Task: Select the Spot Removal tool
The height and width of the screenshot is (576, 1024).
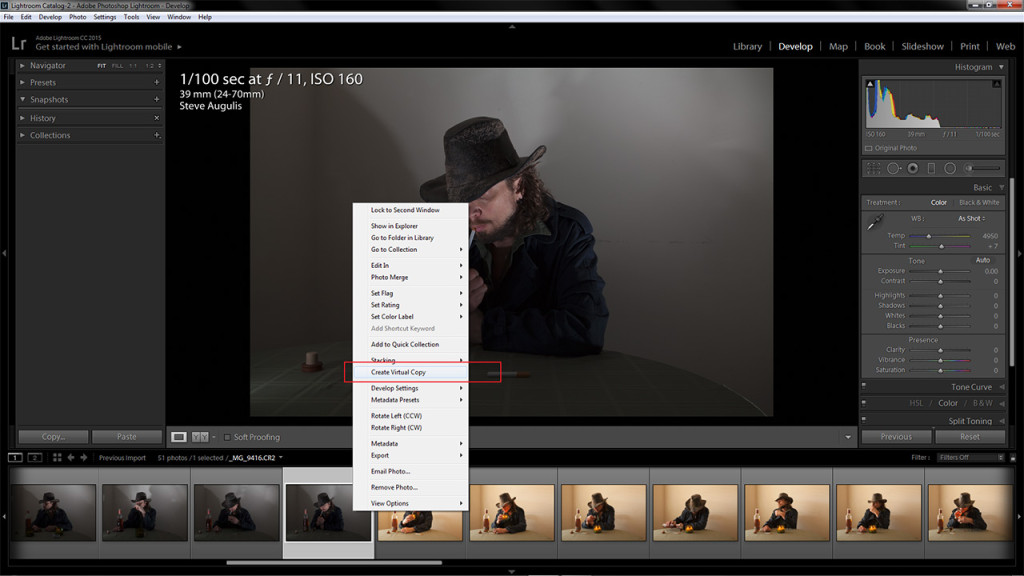Action: 894,167
